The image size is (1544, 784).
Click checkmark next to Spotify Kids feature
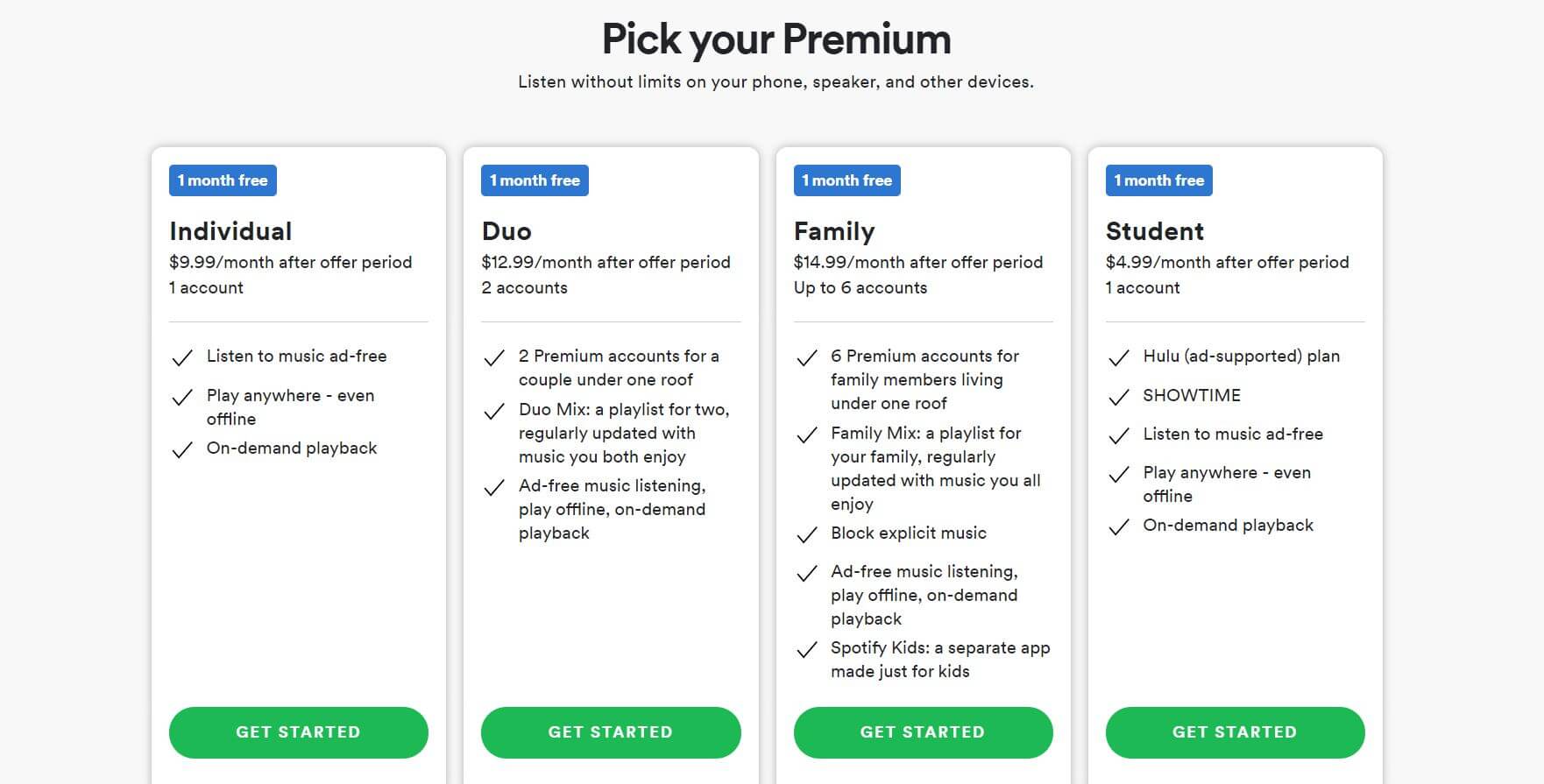(x=806, y=649)
